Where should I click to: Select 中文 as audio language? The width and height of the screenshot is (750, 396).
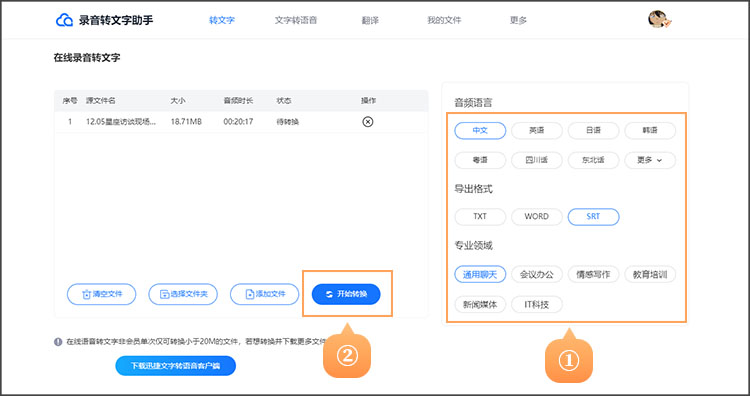tap(480, 131)
